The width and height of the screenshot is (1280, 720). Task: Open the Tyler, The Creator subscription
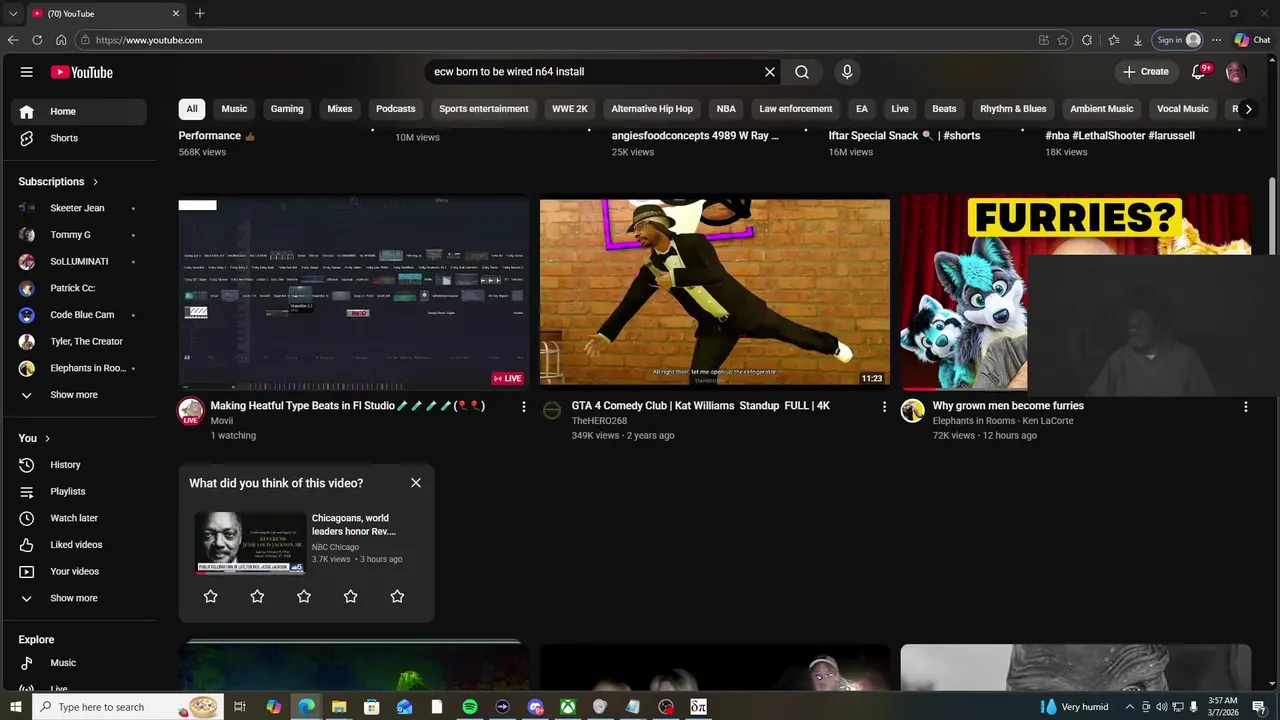(x=79, y=342)
